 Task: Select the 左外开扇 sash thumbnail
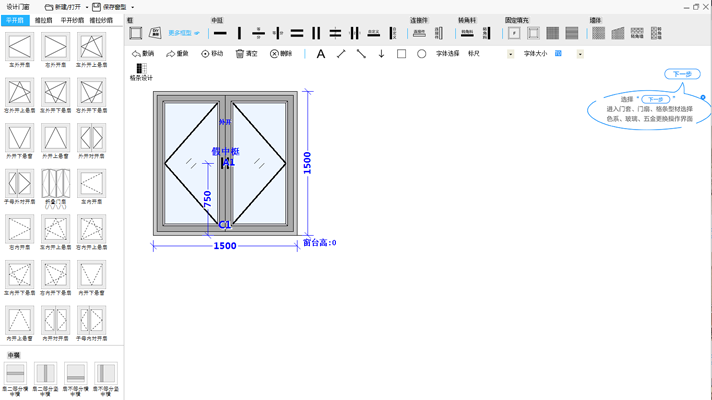19,48
